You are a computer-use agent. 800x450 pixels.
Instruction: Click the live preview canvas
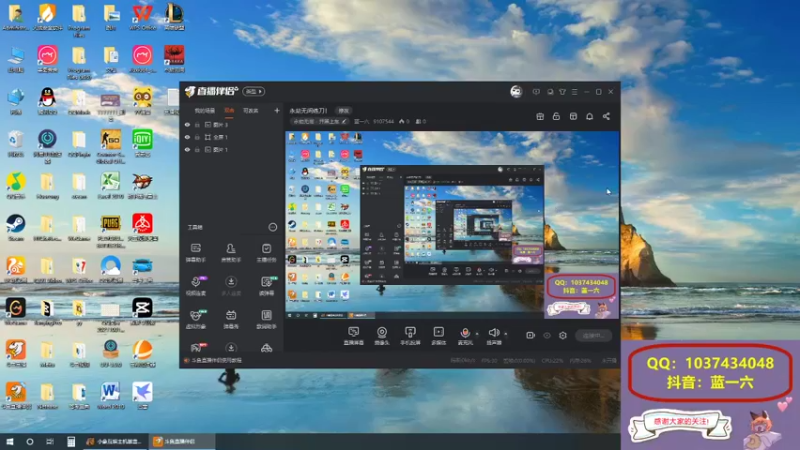[452, 225]
